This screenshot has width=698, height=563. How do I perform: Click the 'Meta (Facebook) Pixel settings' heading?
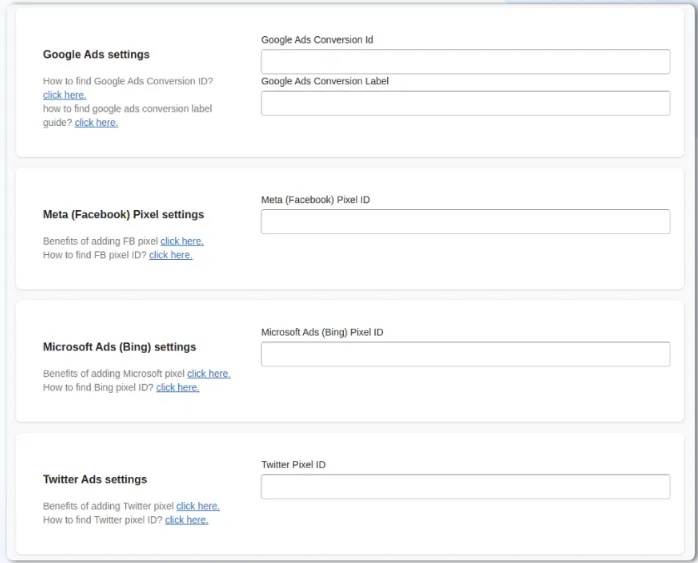pos(123,215)
